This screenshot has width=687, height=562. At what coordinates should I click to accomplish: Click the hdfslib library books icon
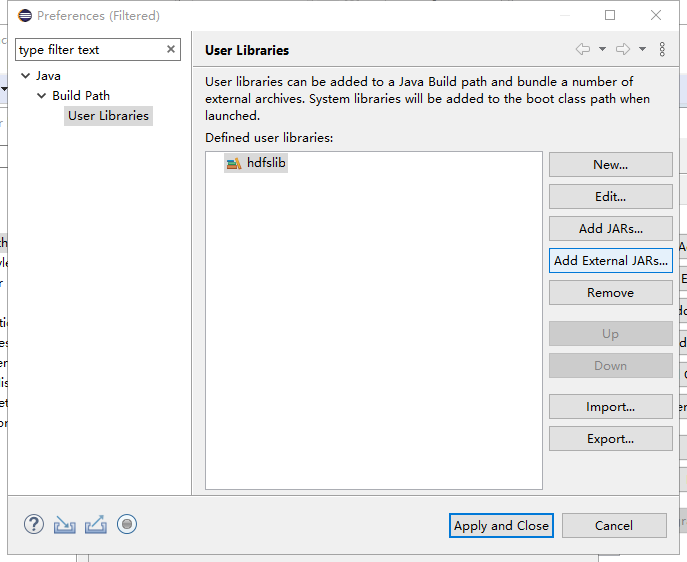pyautogui.click(x=234, y=163)
